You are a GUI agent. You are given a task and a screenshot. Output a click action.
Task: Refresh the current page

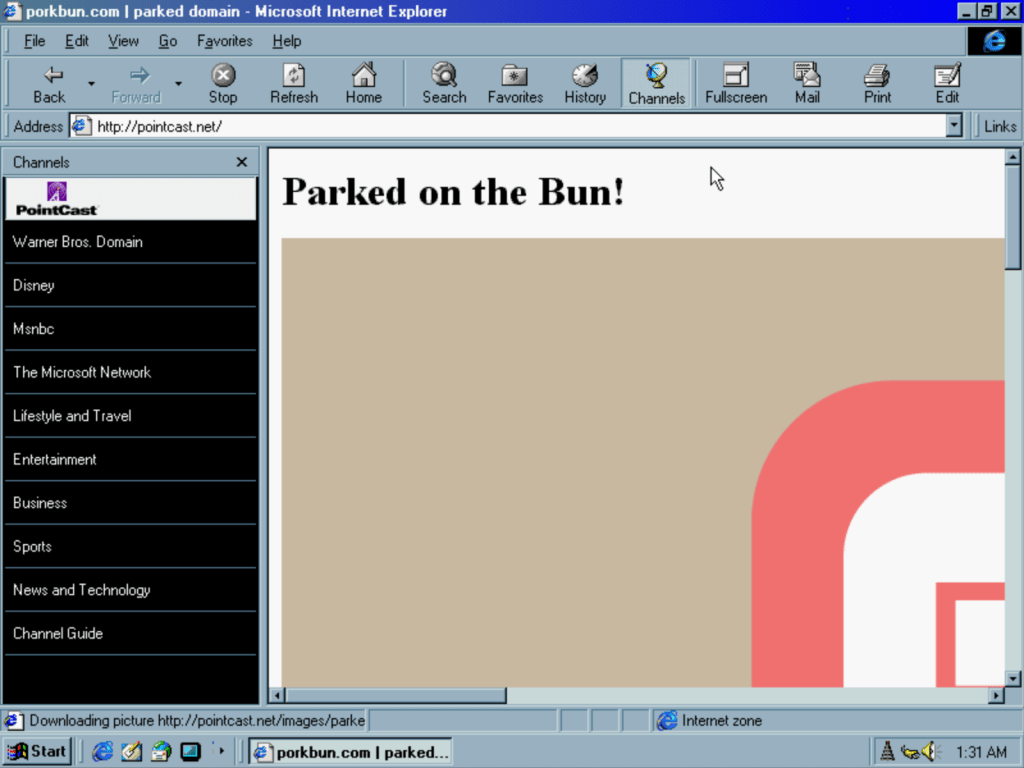(293, 83)
